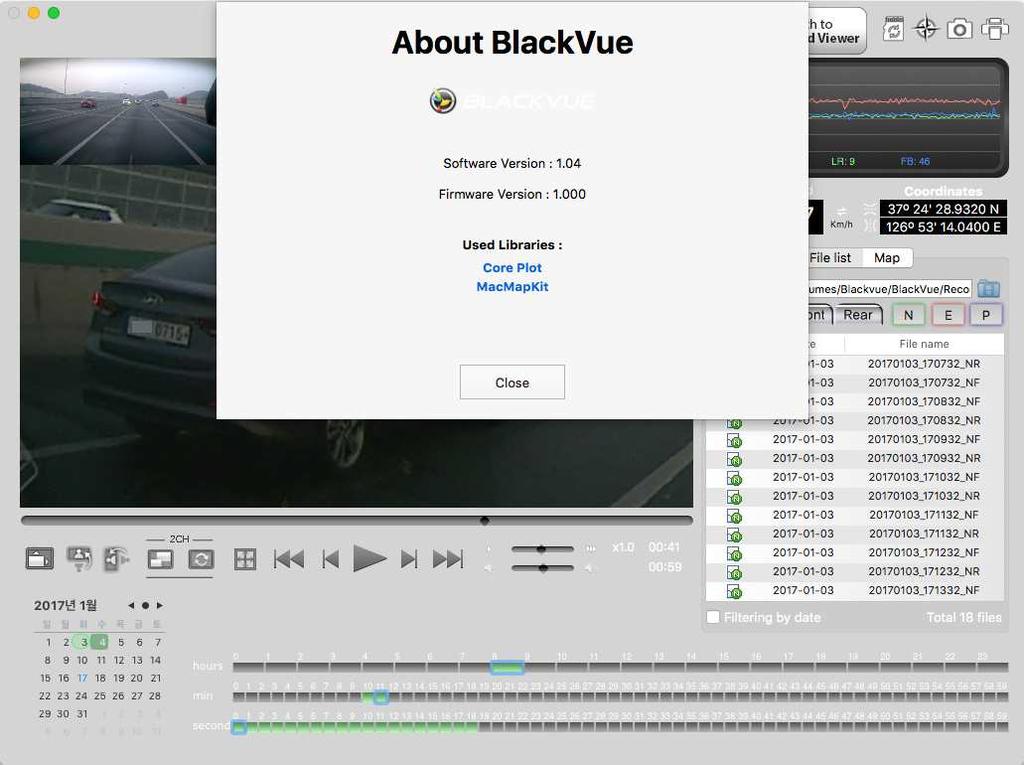Select January 17 in the calendar
Viewport: 1024px width, 765px height.
[x=82, y=678]
